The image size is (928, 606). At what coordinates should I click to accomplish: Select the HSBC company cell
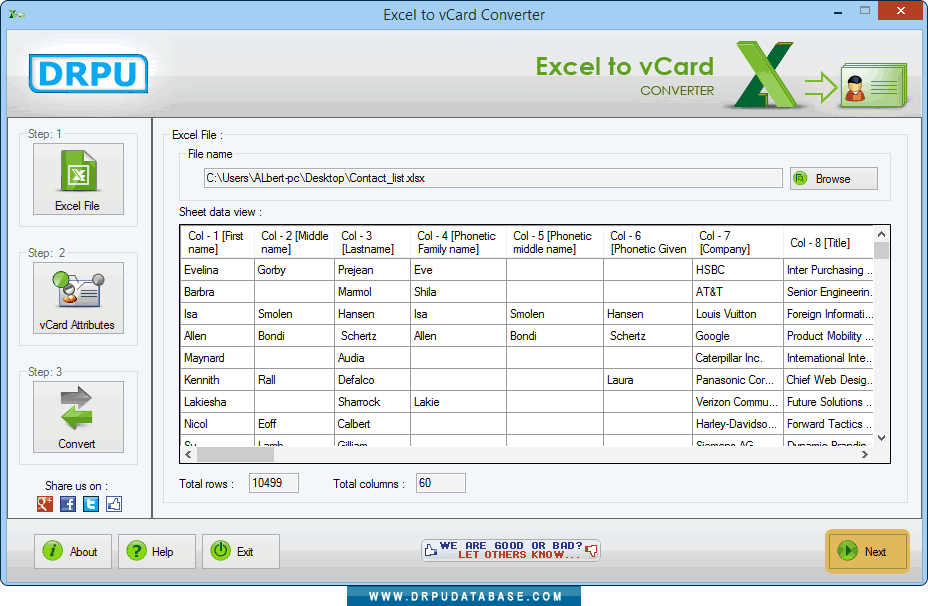[x=738, y=270]
